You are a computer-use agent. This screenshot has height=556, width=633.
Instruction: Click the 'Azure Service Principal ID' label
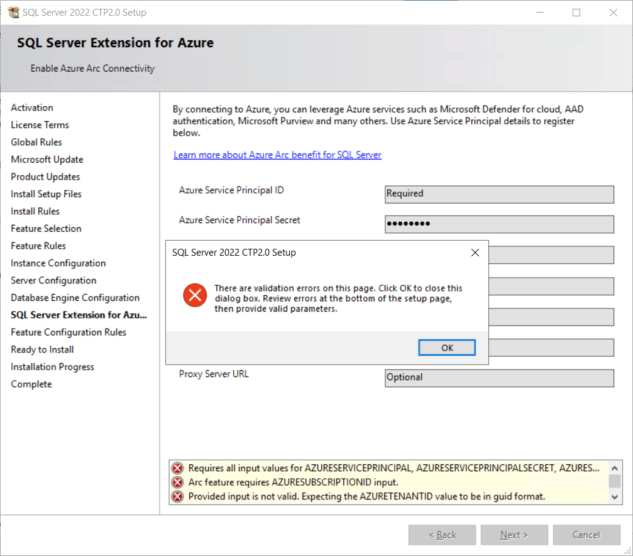231,190
